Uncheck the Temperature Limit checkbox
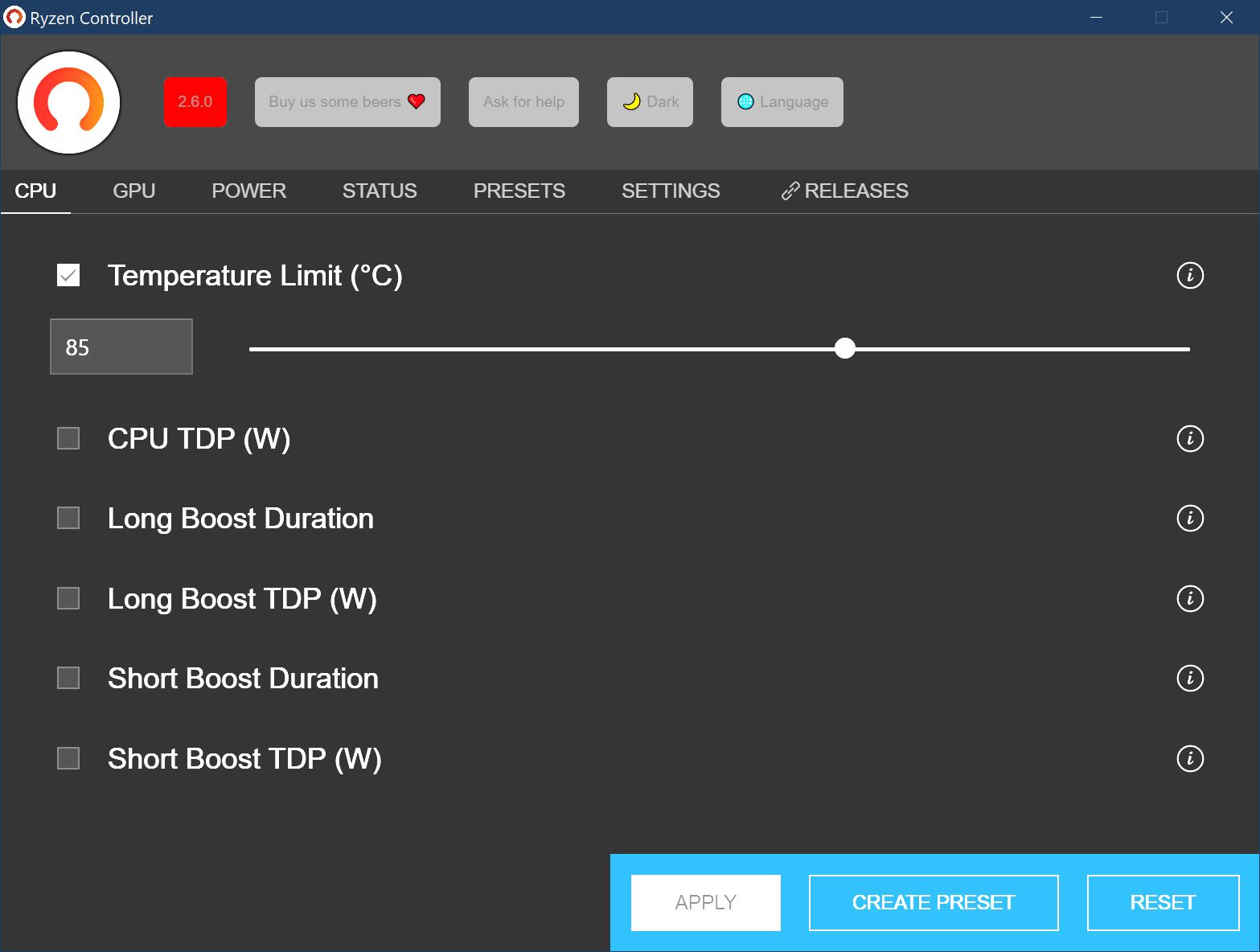The height and width of the screenshot is (952, 1260). coord(68,276)
